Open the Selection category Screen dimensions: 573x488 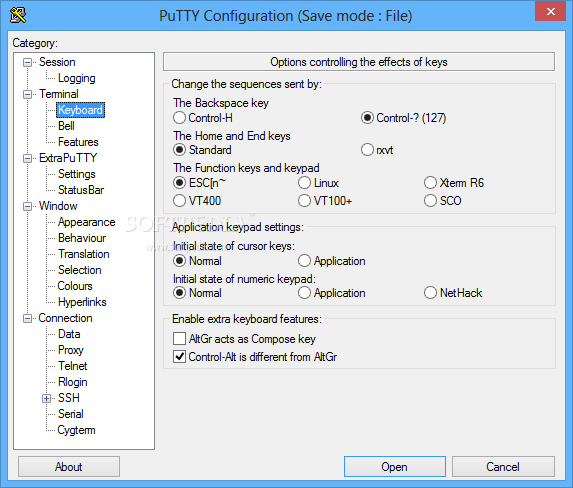point(80,270)
